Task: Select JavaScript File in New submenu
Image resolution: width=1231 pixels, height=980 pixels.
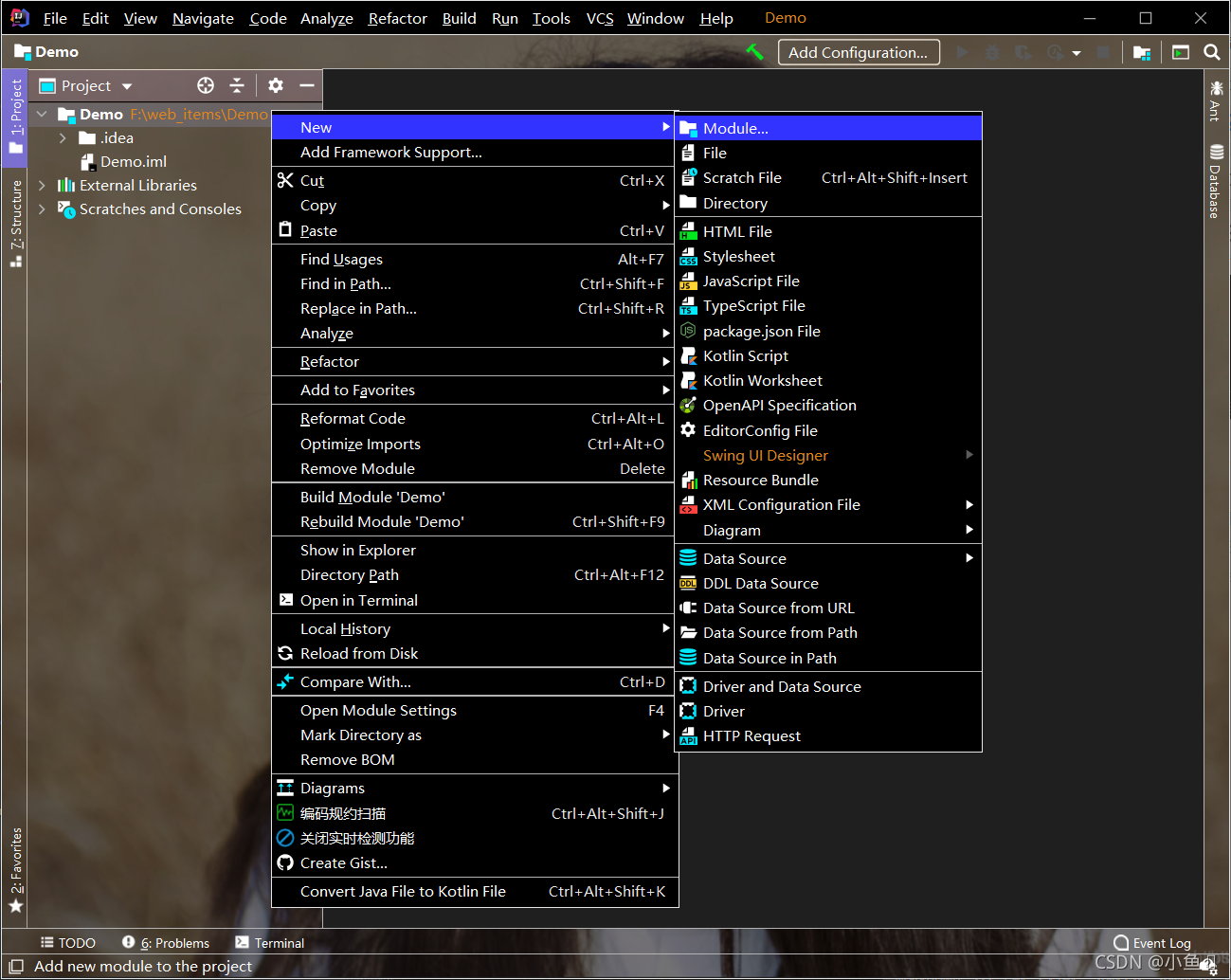Action: [828, 281]
